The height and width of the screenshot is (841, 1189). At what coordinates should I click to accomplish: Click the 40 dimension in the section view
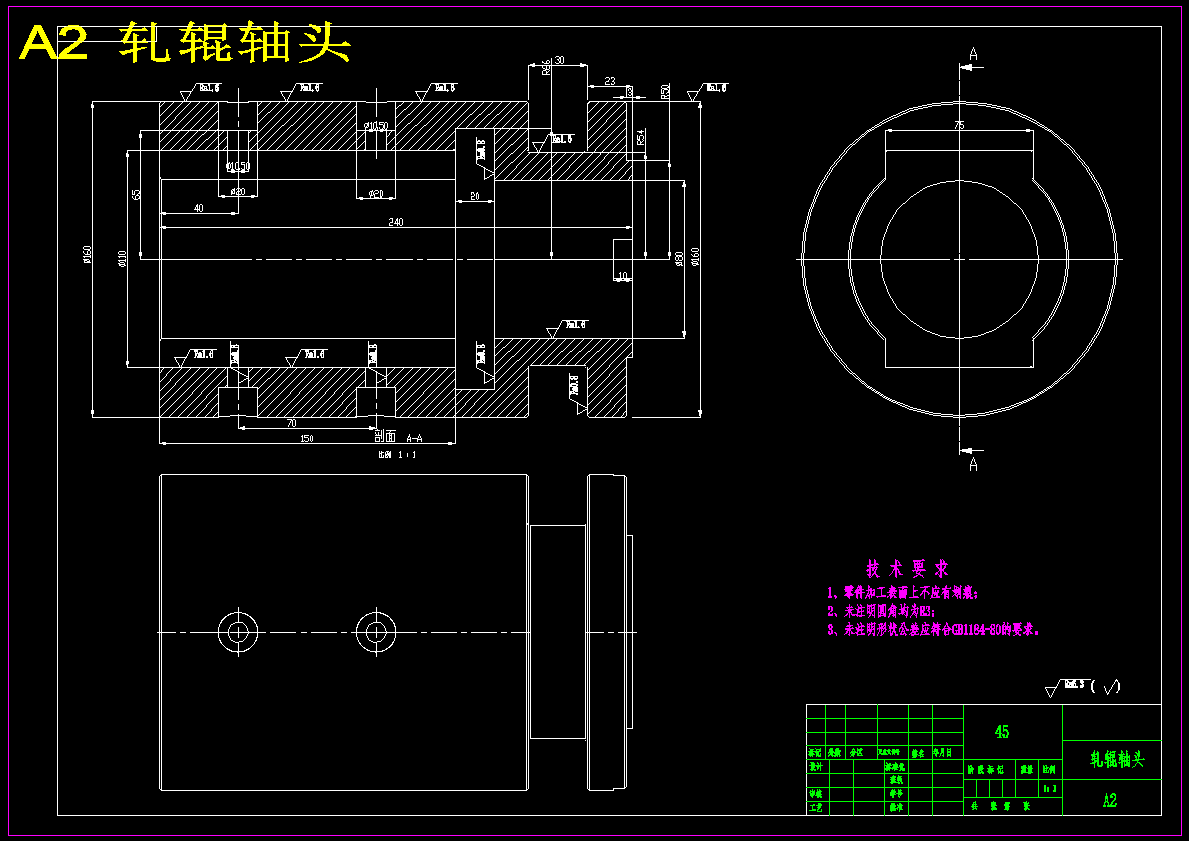[x=199, y=208]
